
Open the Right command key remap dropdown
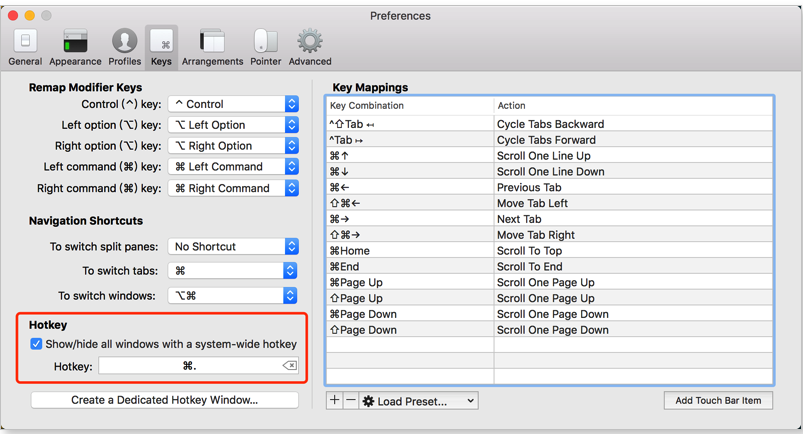[234, 188]
